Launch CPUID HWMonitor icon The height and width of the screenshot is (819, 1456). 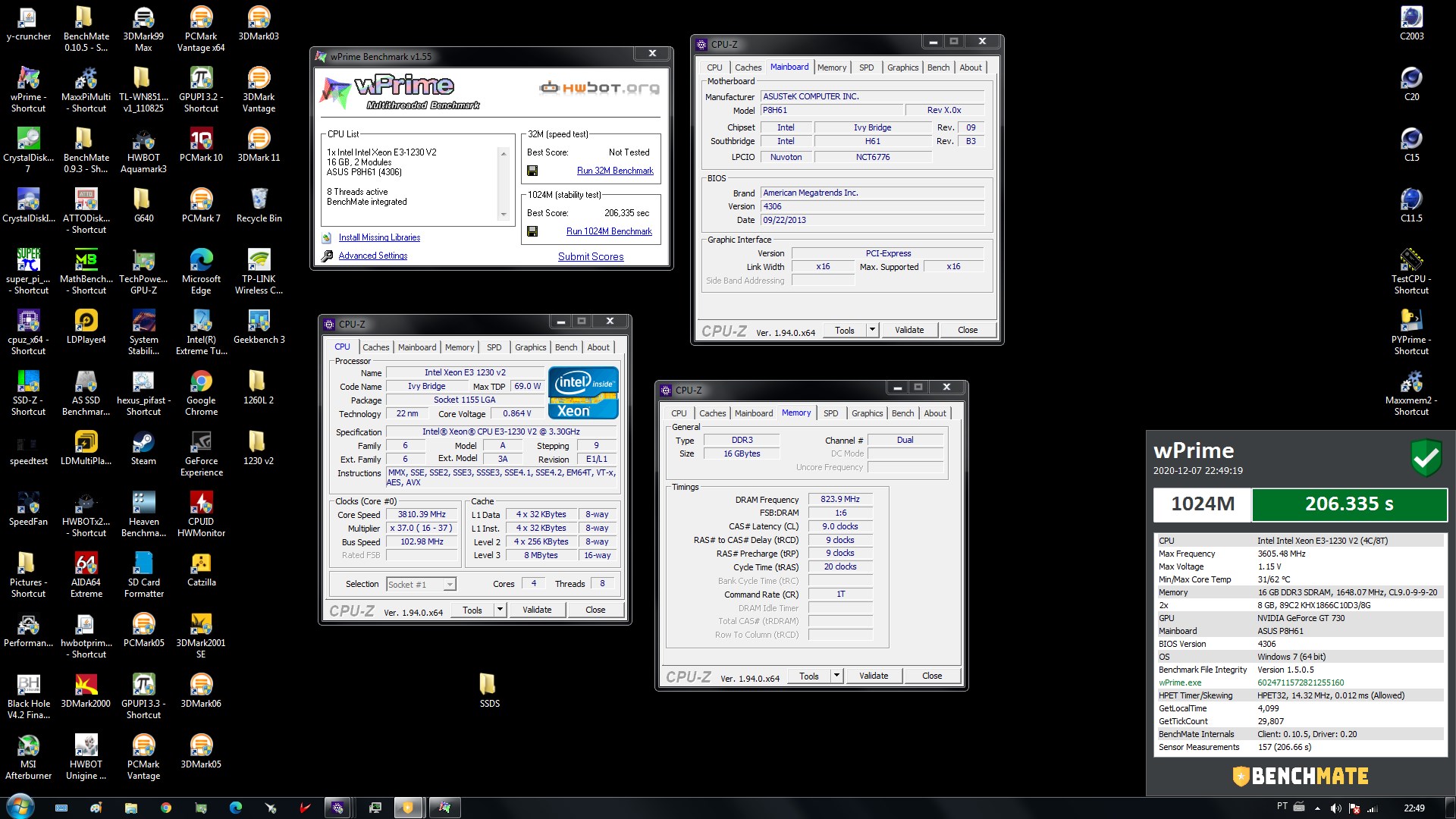tap(201, 515)
